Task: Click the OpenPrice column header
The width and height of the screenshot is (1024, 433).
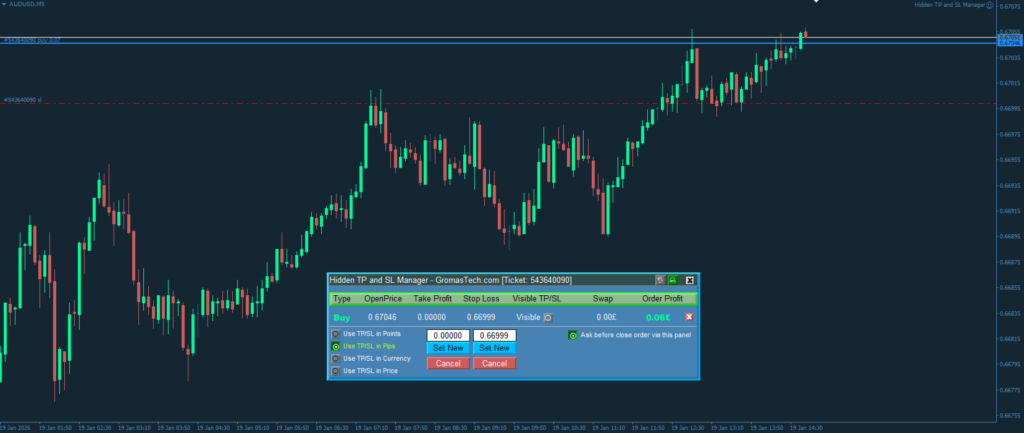Action: click(x=383, y=299)
